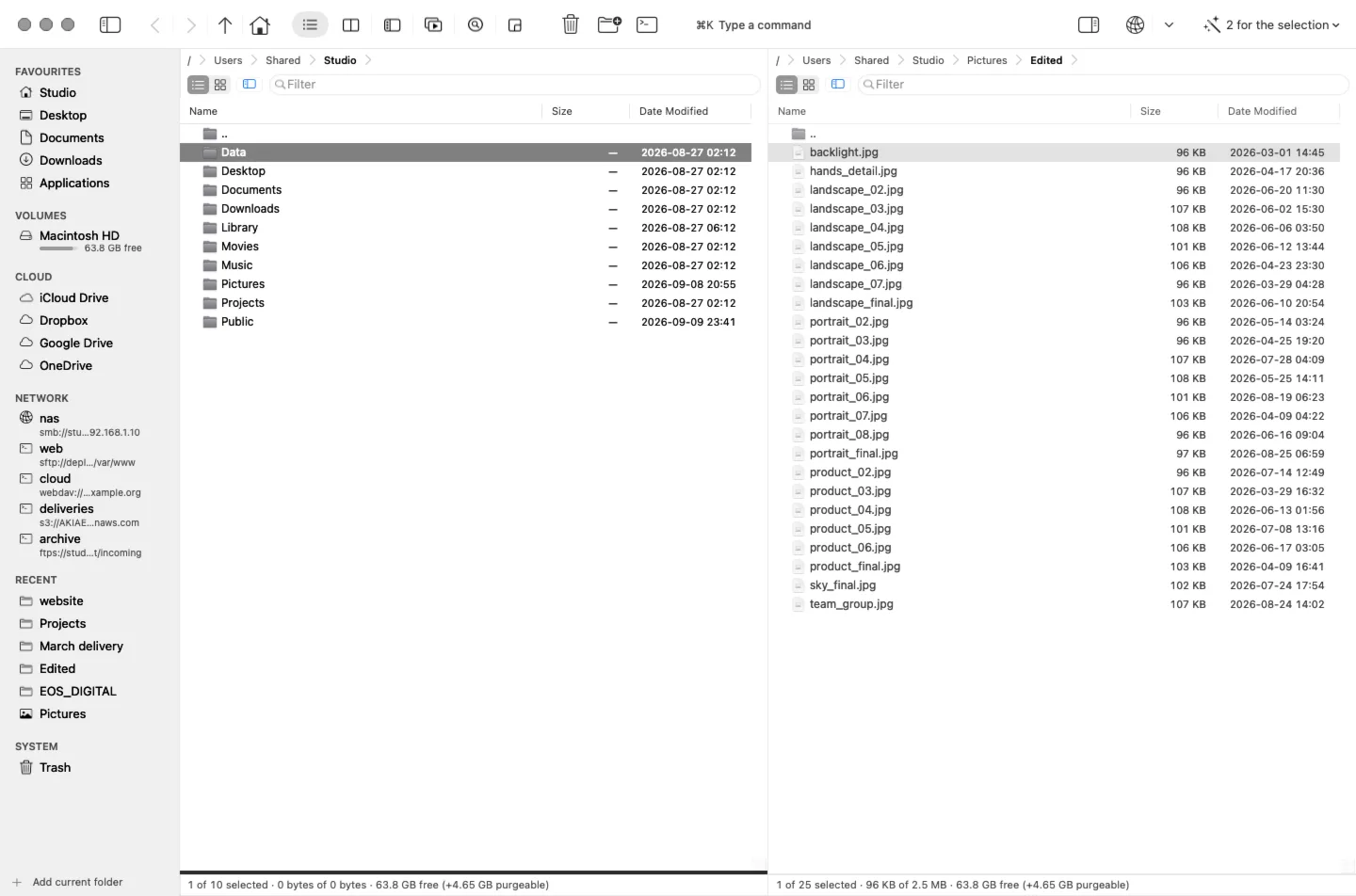Switch left pane to icon grid view
Viewport: 1356px width, 896px height.
220,85
